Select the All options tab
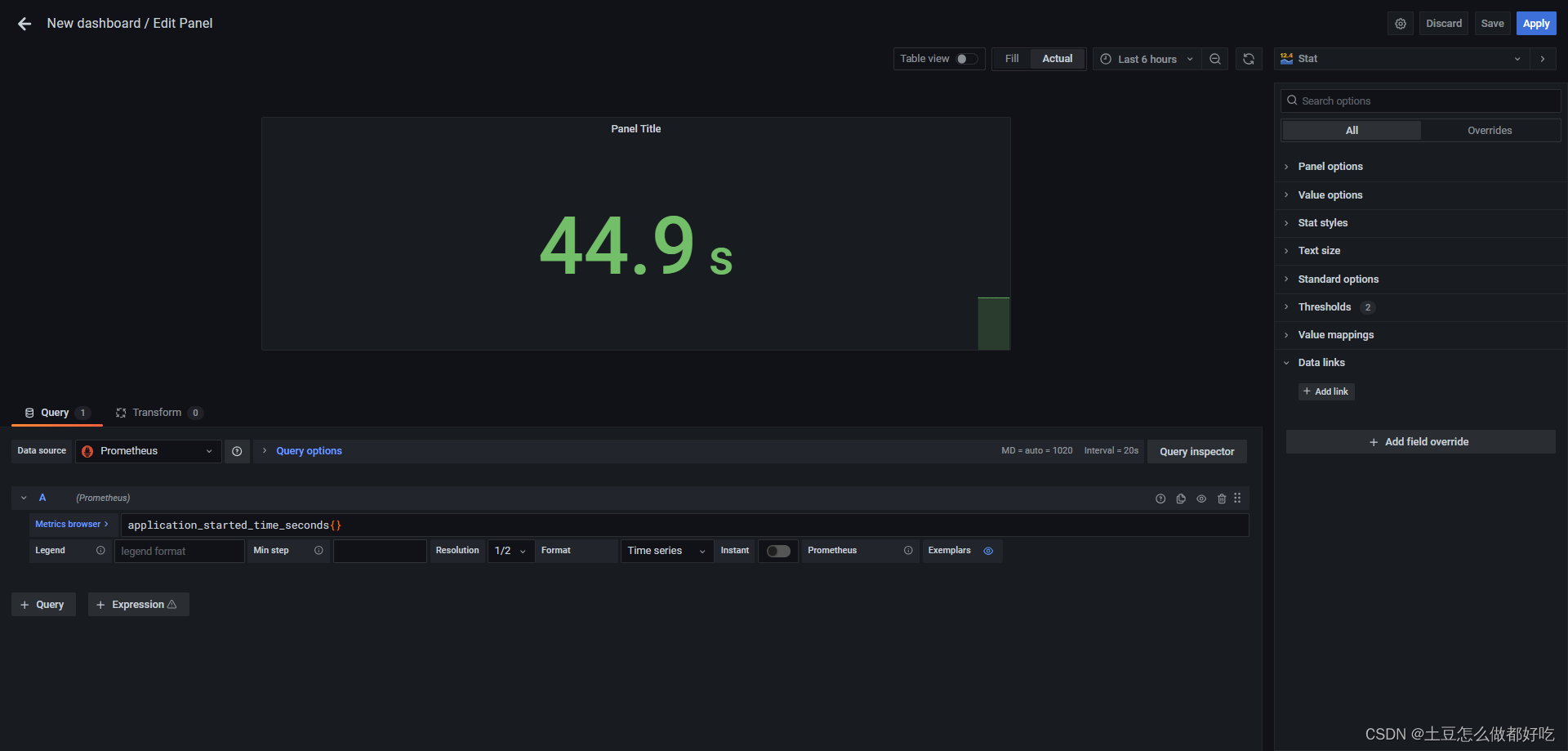 [1352, 131]
